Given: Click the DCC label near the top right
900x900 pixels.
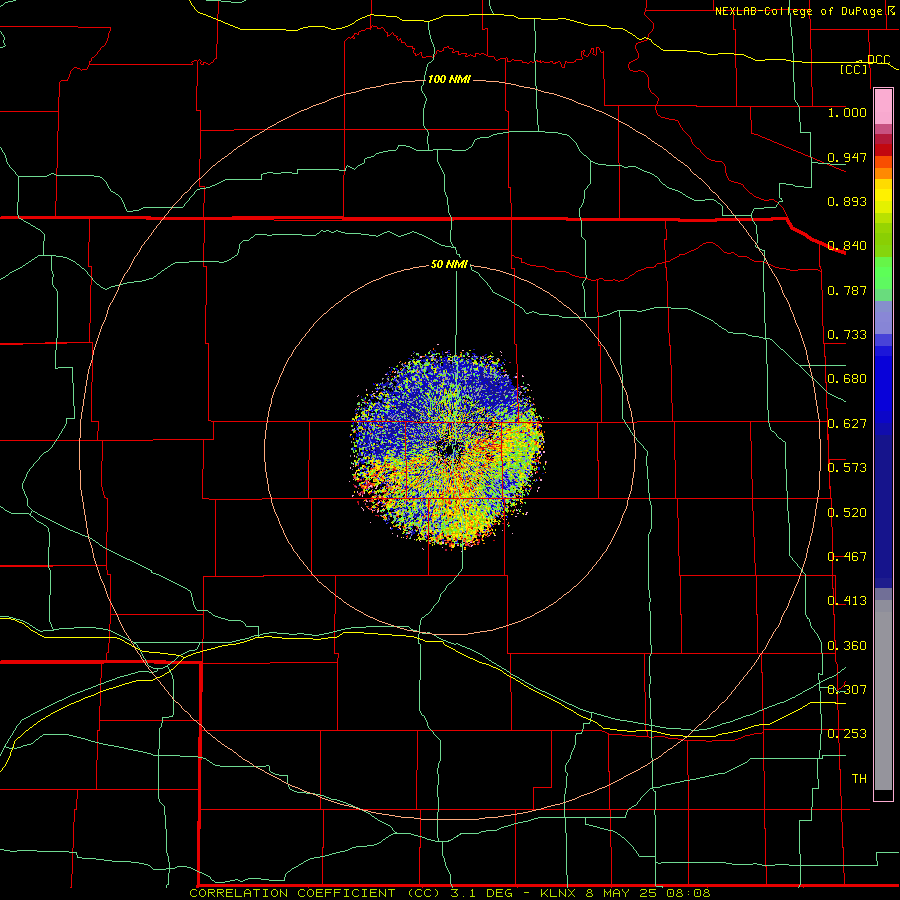Looking at the screenshot, I should pos(878,59).
